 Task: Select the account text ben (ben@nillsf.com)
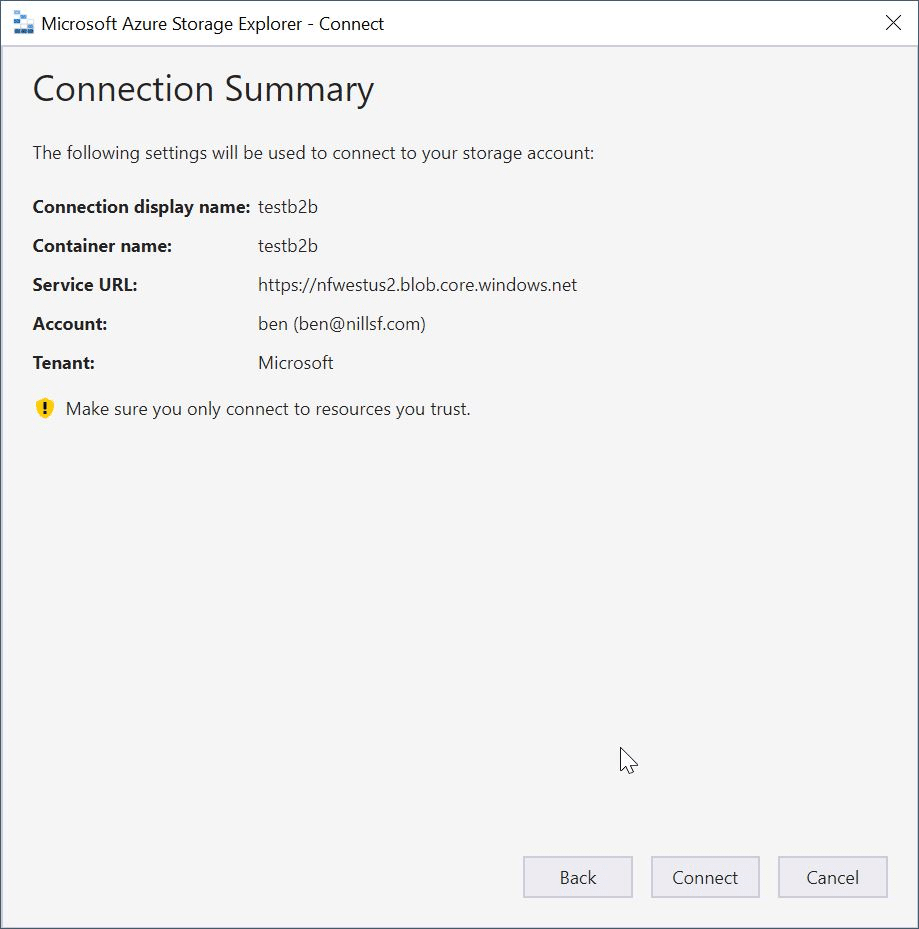[342, 324]
